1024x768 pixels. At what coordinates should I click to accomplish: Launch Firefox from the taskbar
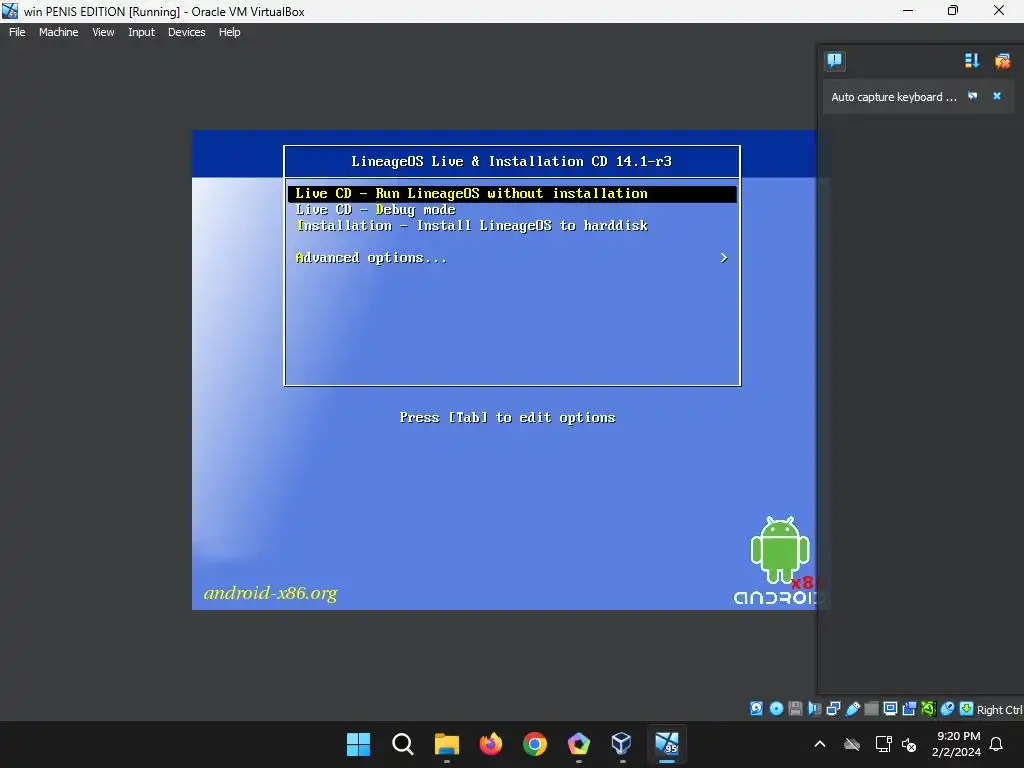coord(490,744)
